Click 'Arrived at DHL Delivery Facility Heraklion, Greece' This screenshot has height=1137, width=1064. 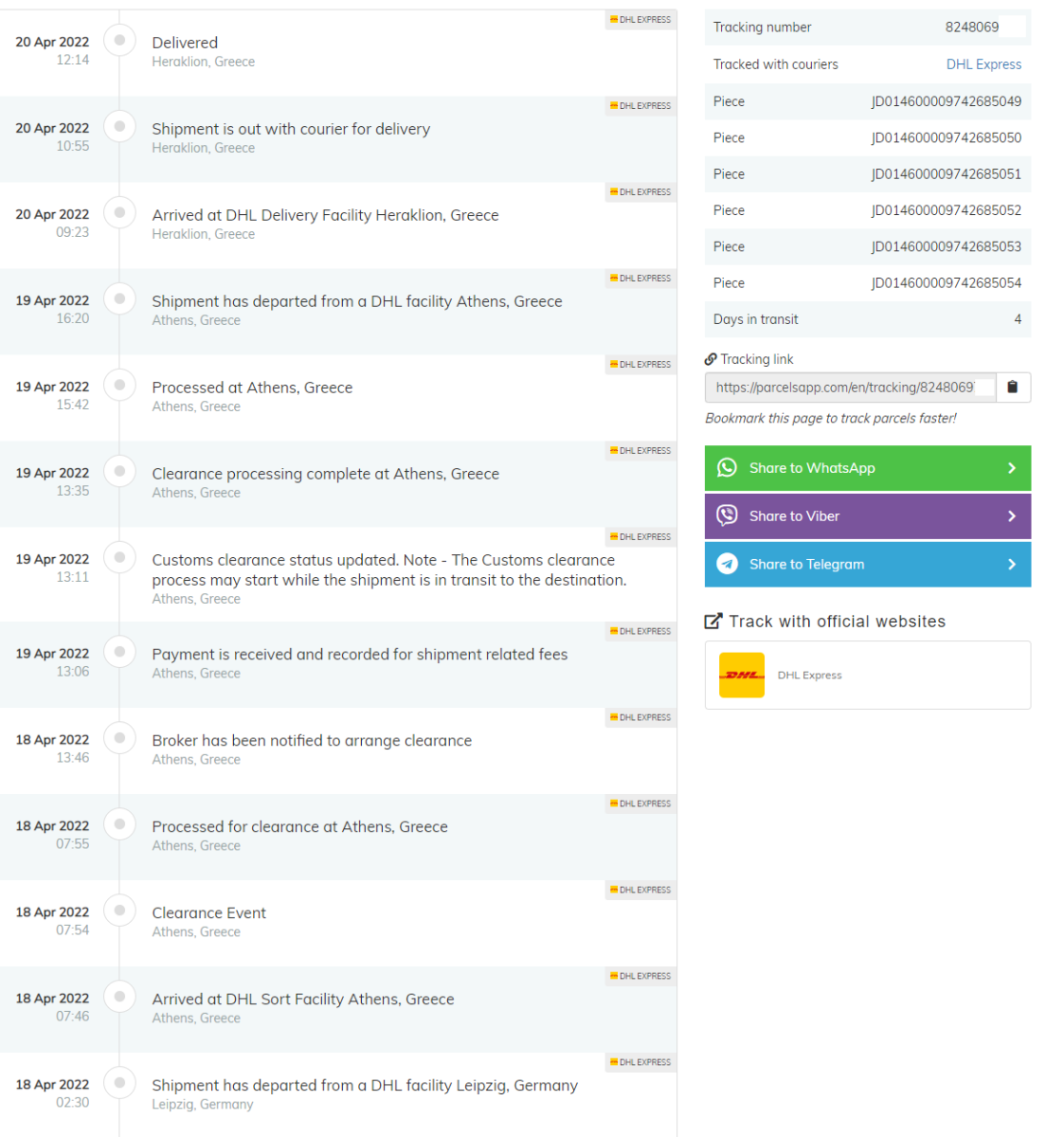[325, 215]
